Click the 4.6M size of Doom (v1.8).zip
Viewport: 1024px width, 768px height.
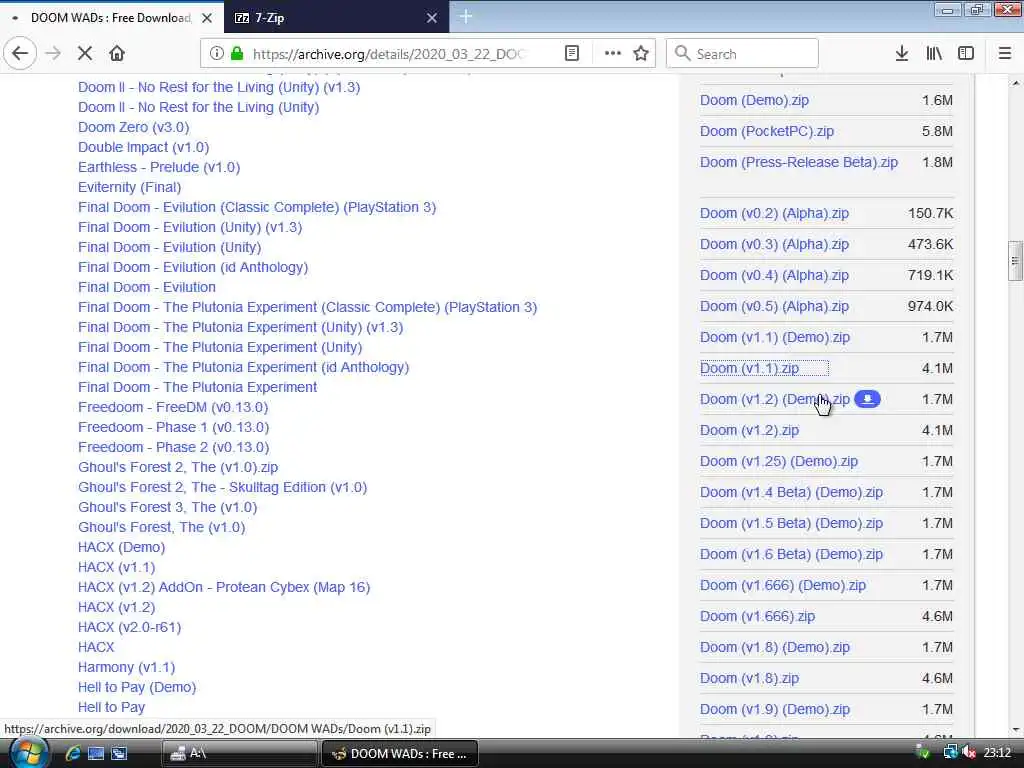(x=937, y=679)
